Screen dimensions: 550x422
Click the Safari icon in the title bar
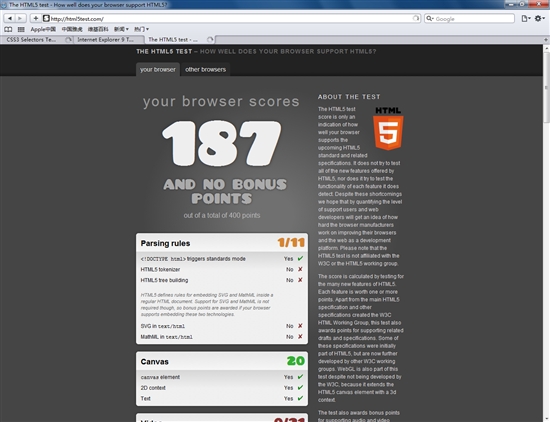point(4,5)
